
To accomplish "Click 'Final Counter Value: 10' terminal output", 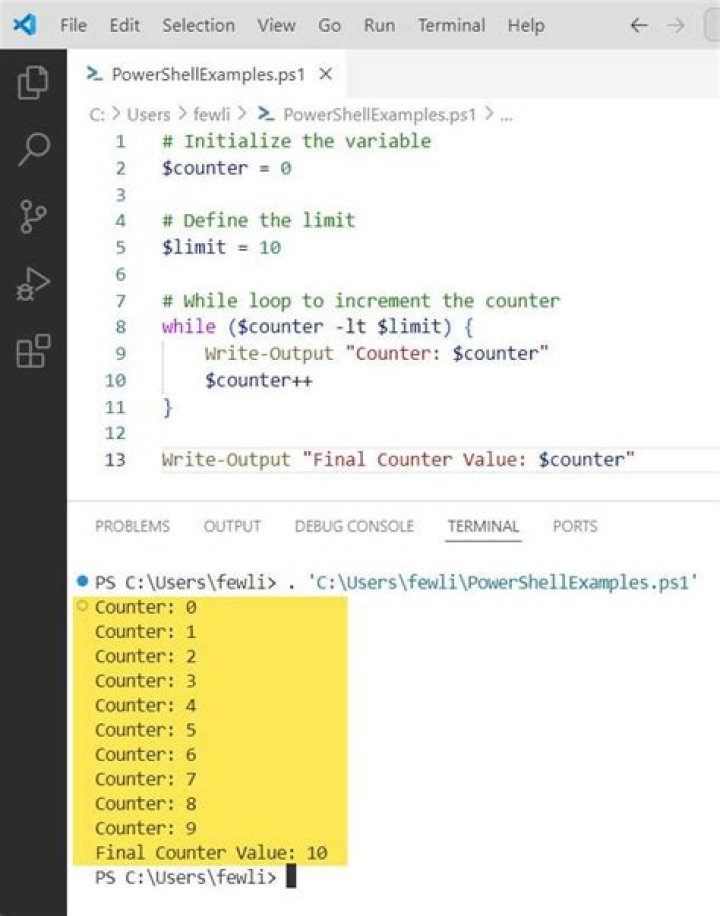I will (211, 853).
